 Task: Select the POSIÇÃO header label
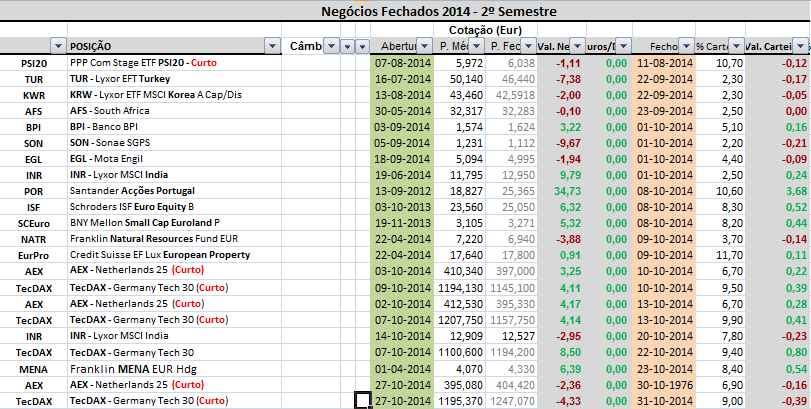click(91, 47)
